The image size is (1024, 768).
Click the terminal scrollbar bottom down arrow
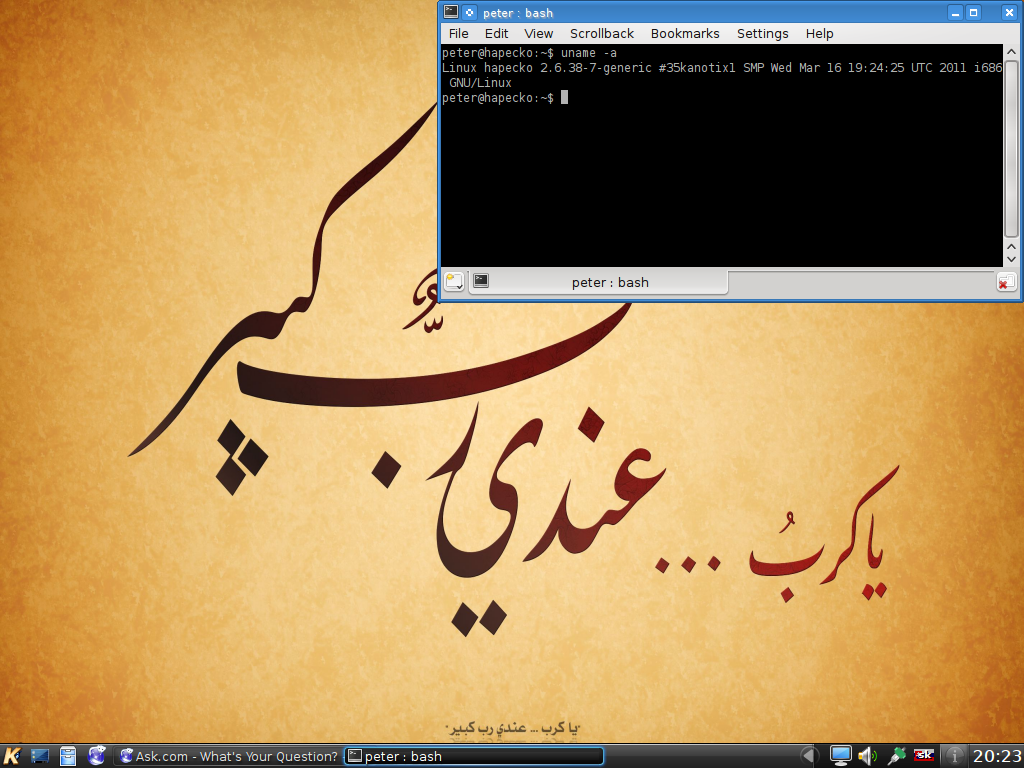1011,259
